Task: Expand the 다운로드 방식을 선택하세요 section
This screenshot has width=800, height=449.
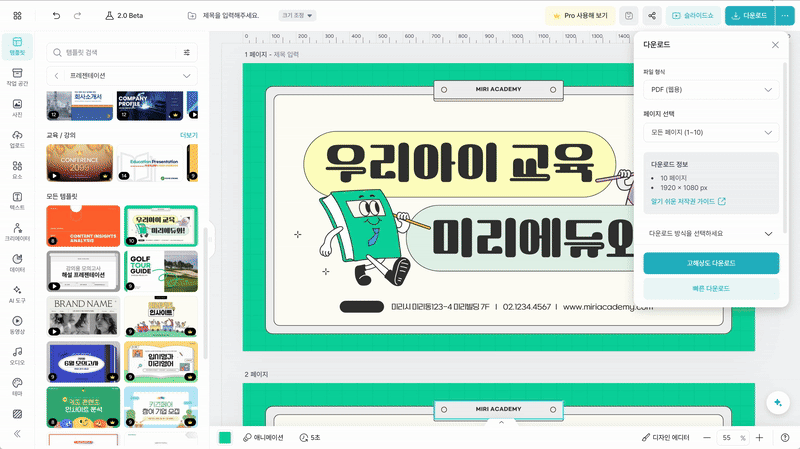Action: (710, 233)
